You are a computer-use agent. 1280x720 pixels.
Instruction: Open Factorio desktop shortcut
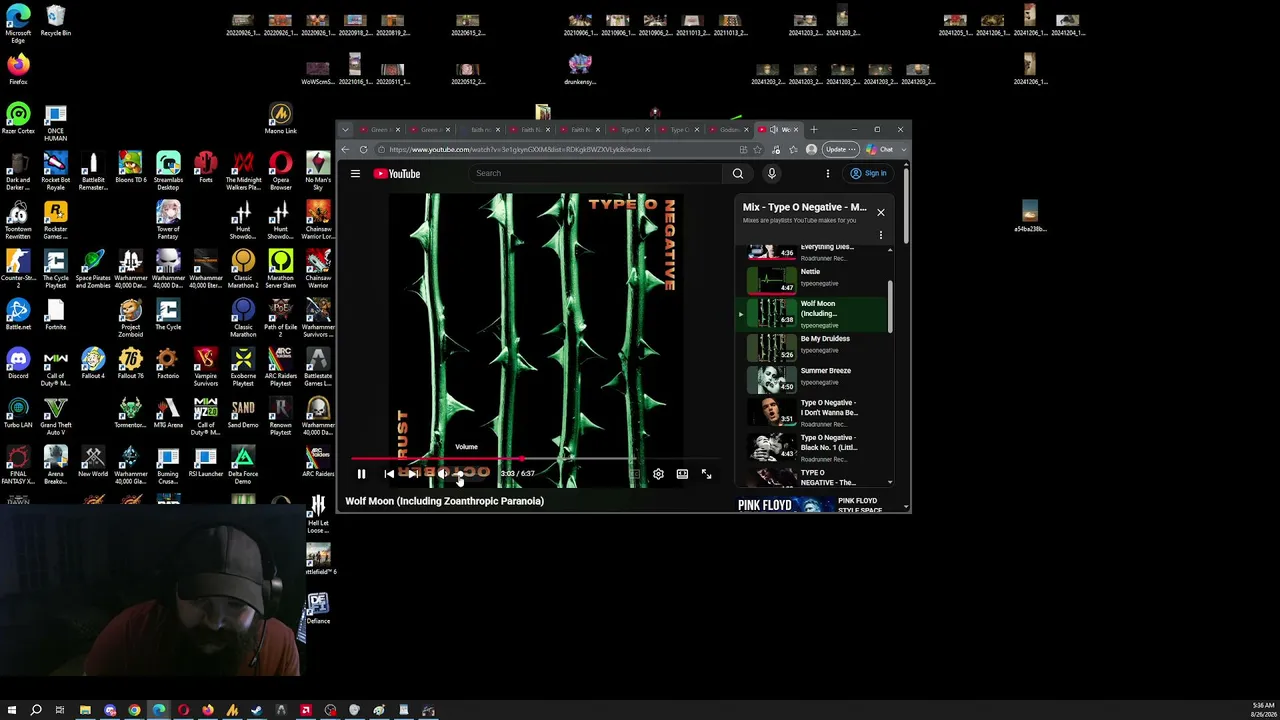click(168, 364)
